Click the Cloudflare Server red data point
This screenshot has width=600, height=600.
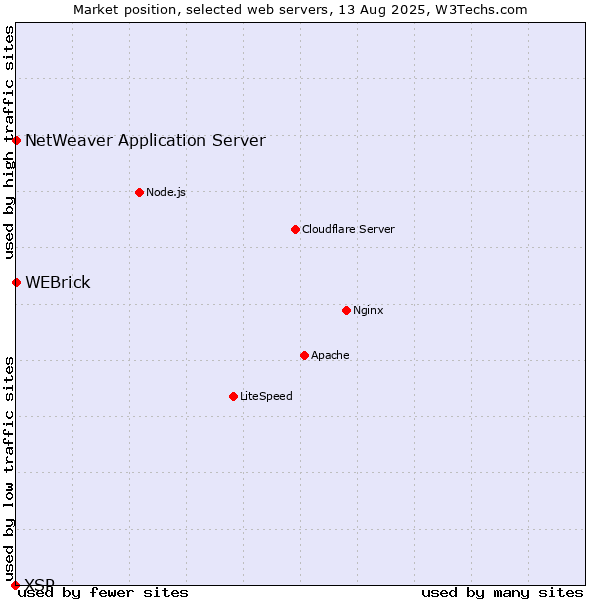pos(295,230)
